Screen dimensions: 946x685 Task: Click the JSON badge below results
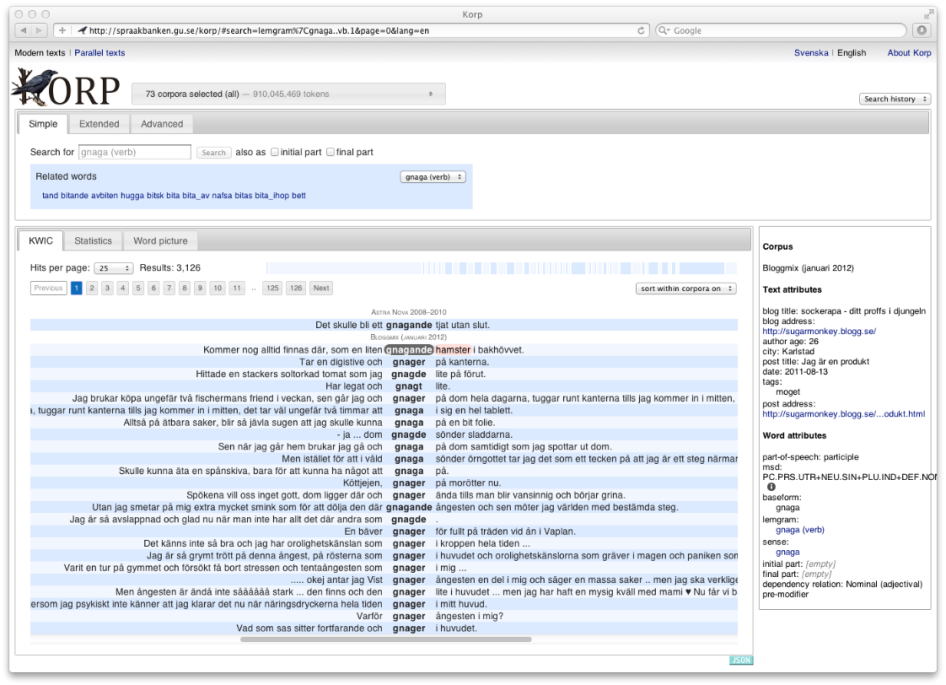pos(741,660)
